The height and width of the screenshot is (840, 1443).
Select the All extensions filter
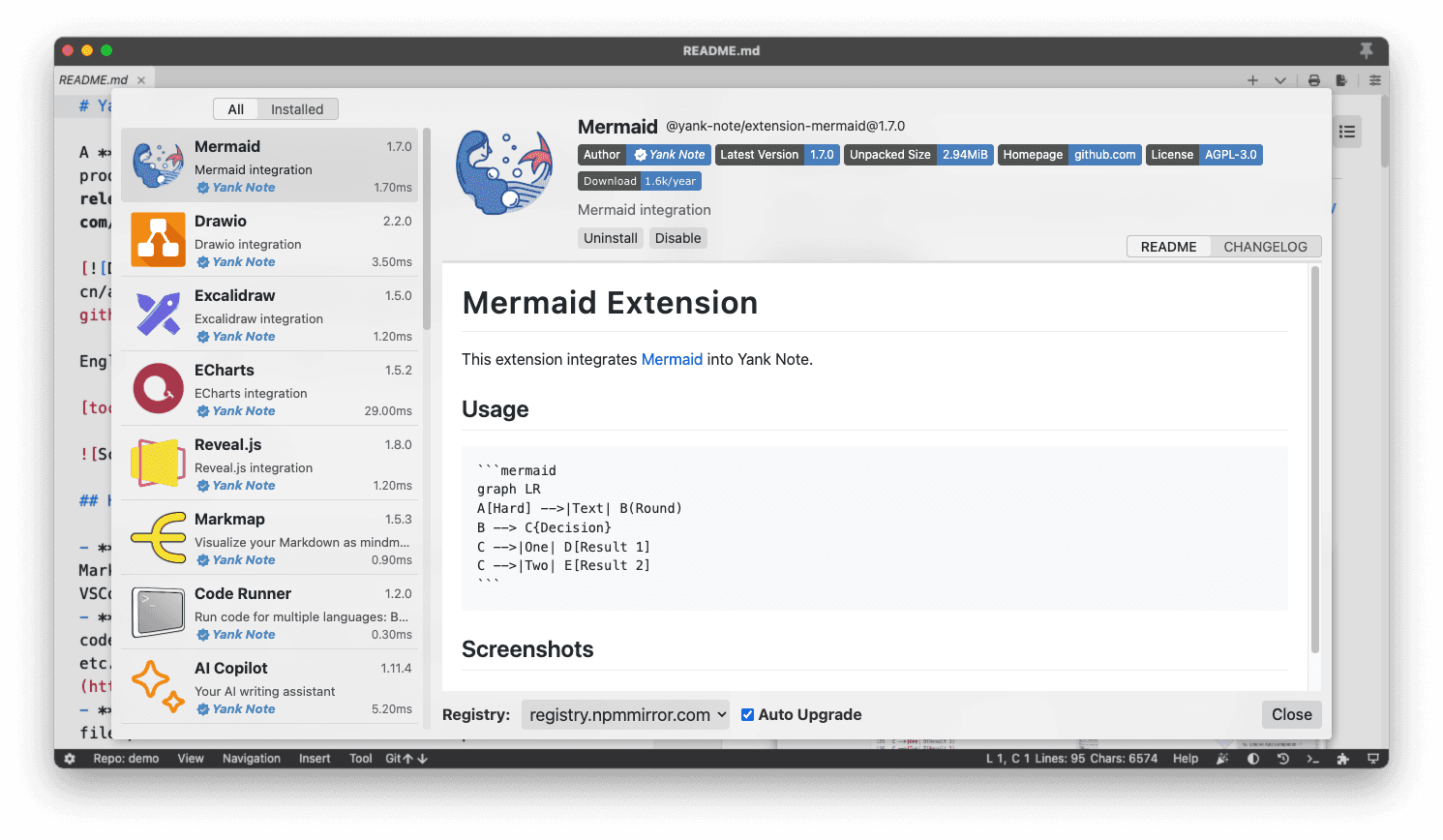pos(235,109)
